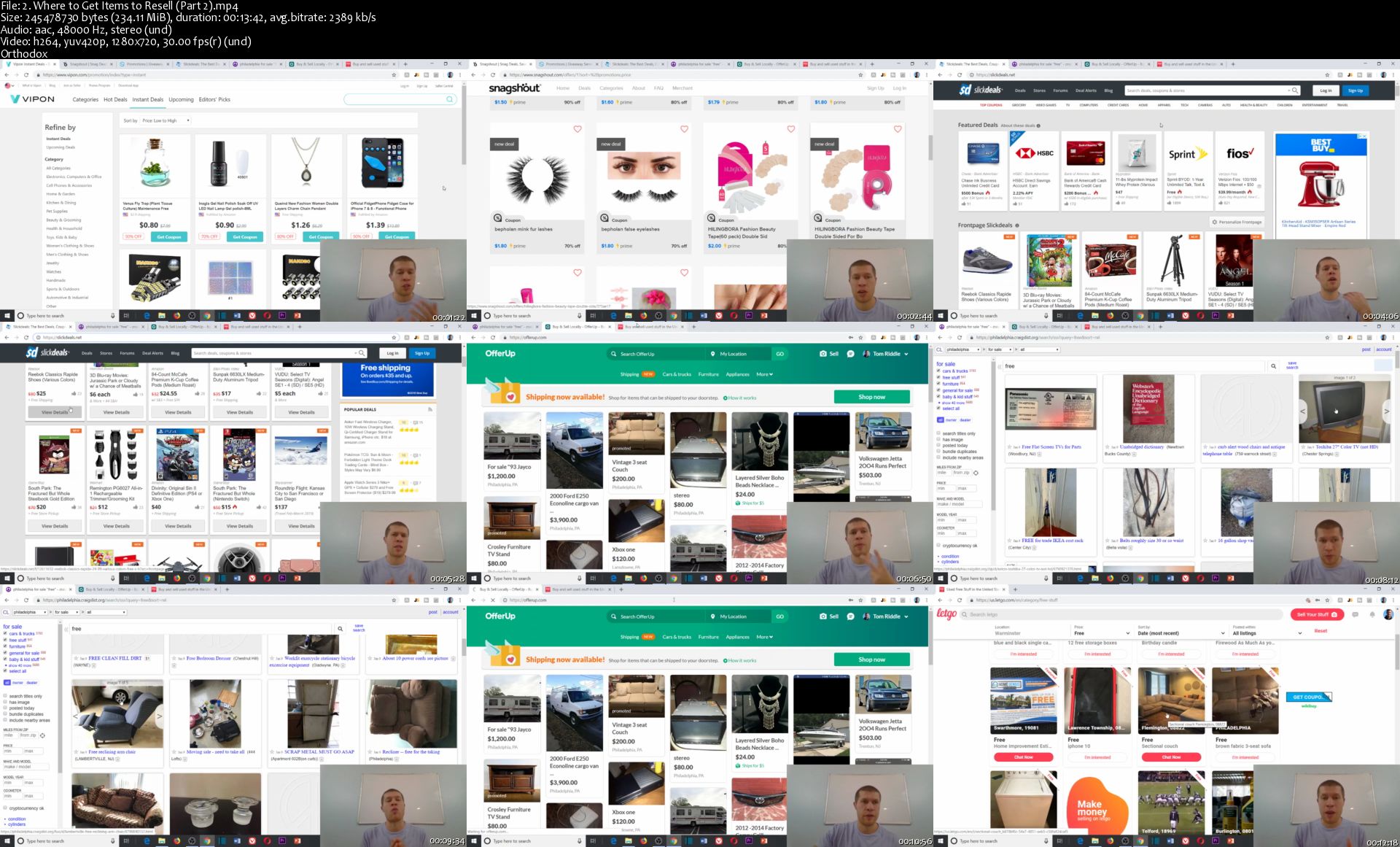
Task: Click the My Location pin in the 00:10:56 OfferUp frame
Action: click(x=712, y=616)
